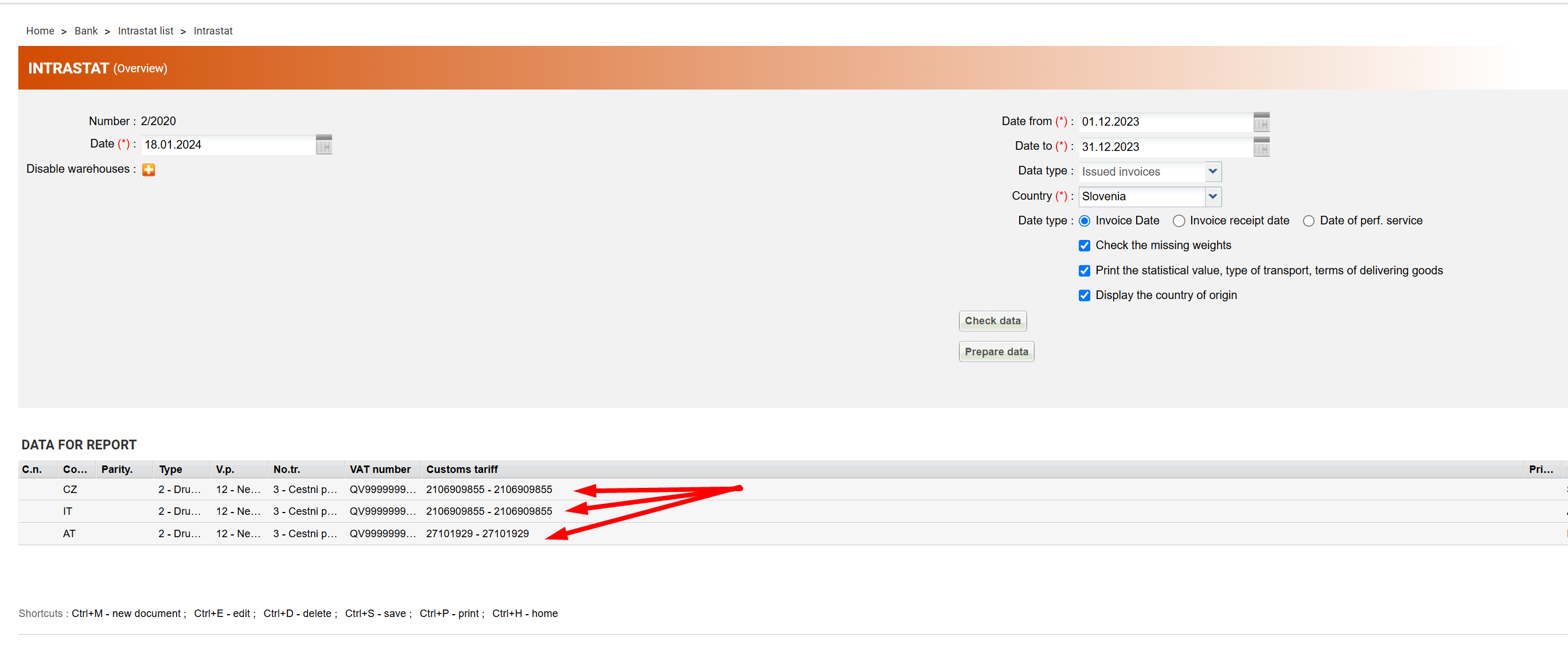Open the Date from calendar picker icon
Viewport: 1568px width, 652px height.
click(1261, 122)
